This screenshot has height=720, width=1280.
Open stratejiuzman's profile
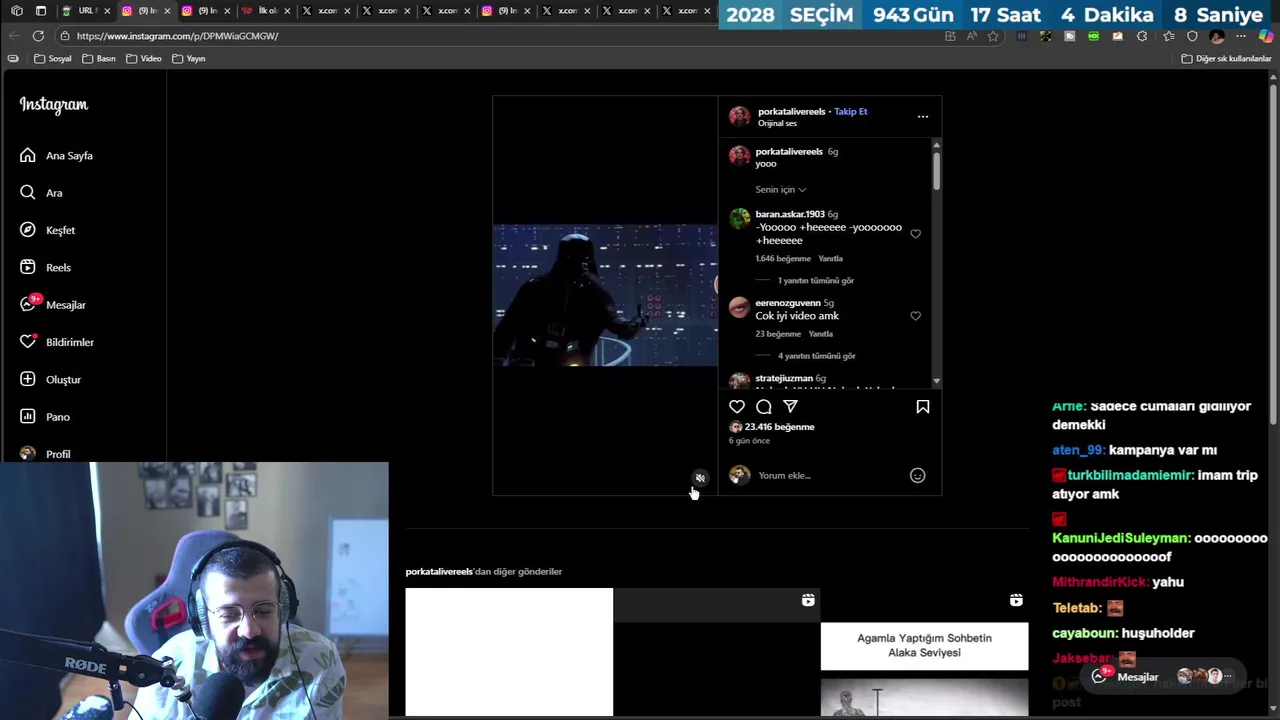(783, 379)
